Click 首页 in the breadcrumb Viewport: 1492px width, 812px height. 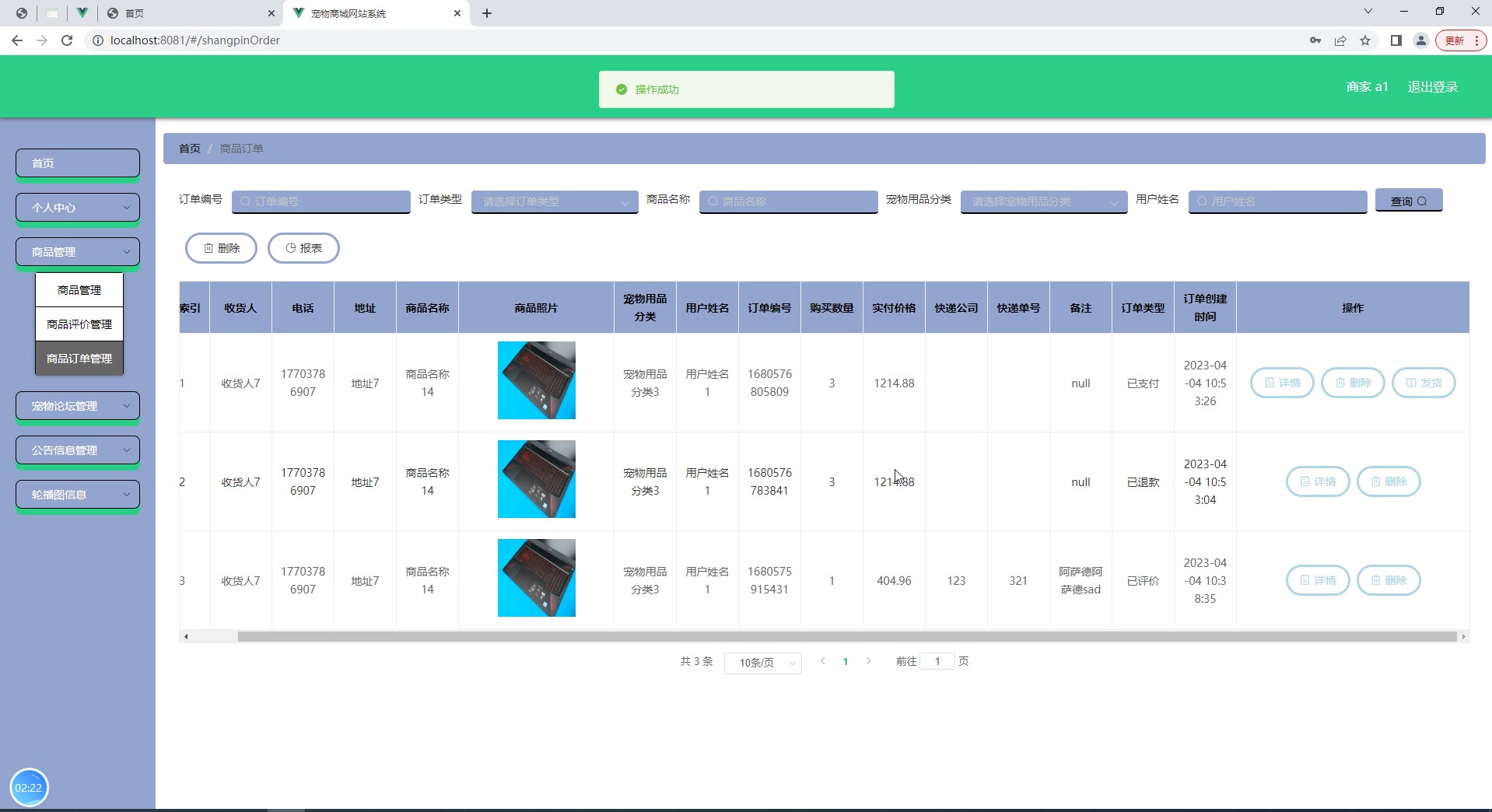tap(190, 149)
